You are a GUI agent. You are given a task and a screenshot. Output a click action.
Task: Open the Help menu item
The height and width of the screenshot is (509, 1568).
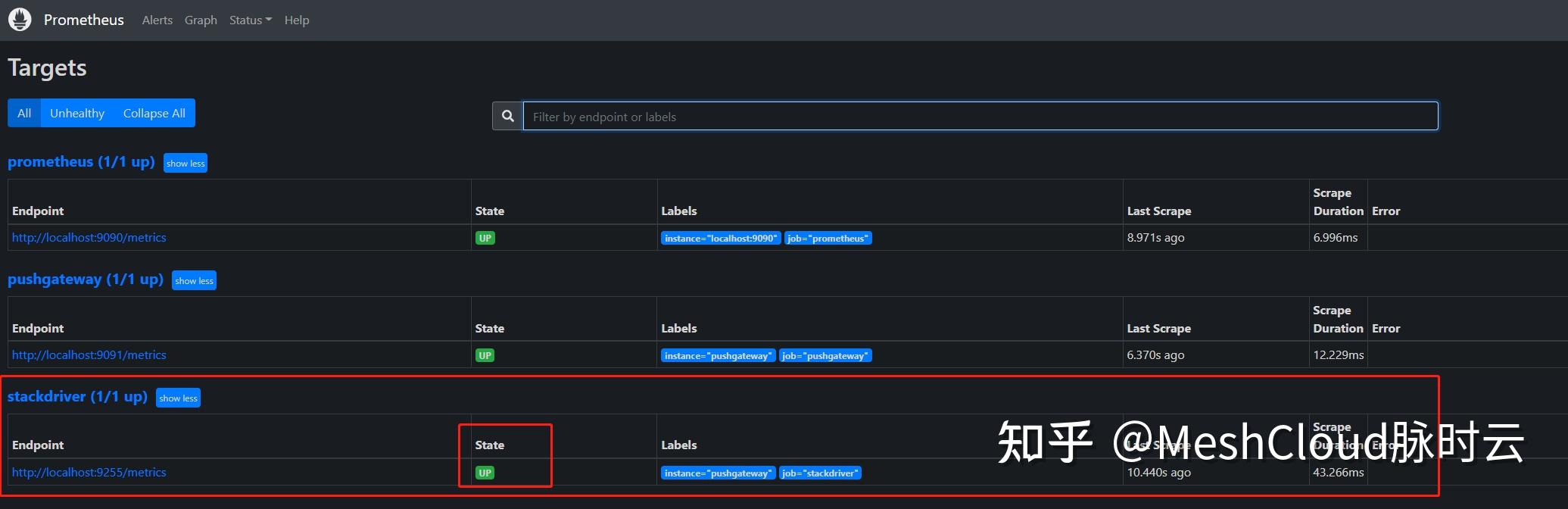297,20
